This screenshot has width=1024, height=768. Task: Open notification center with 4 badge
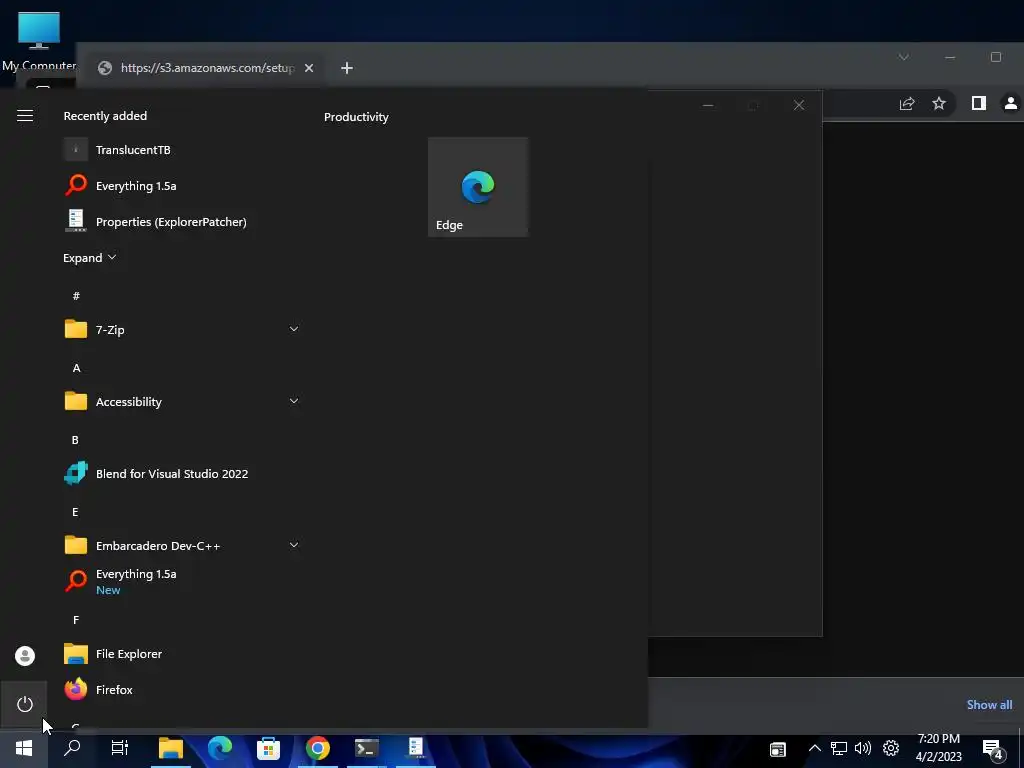click(993, 749)
